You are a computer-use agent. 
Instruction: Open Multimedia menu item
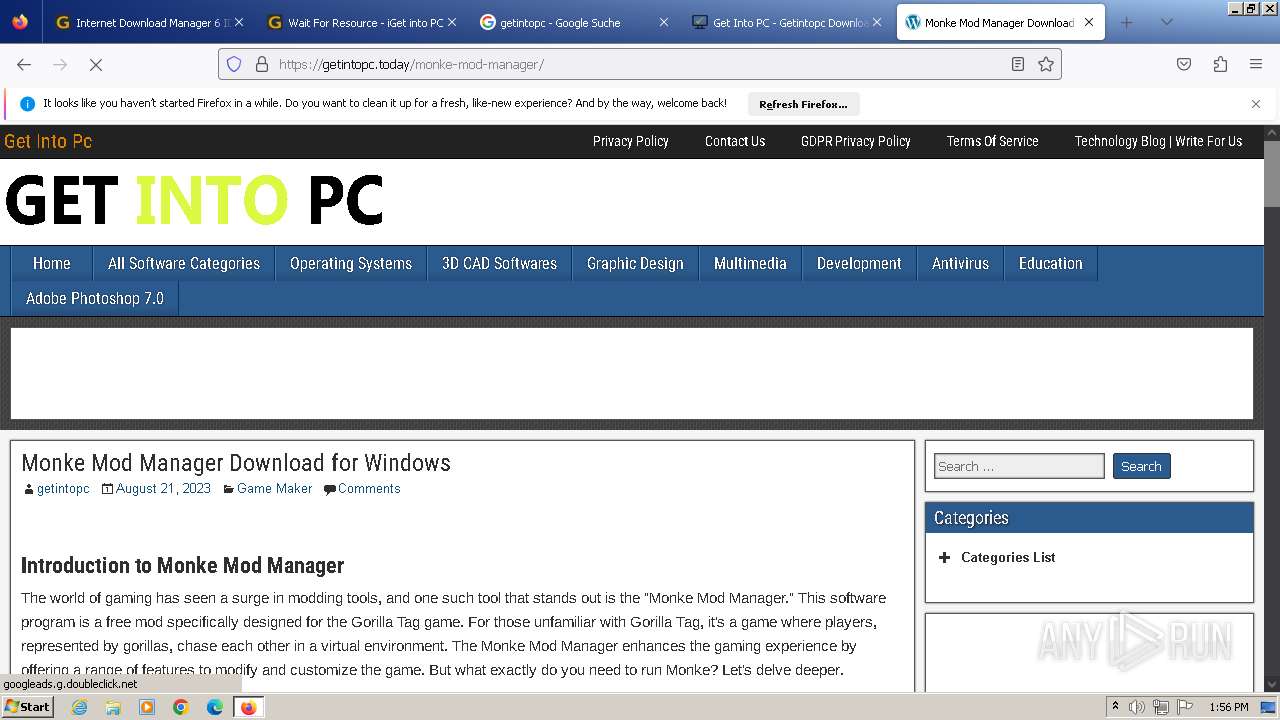pos(750,263)
